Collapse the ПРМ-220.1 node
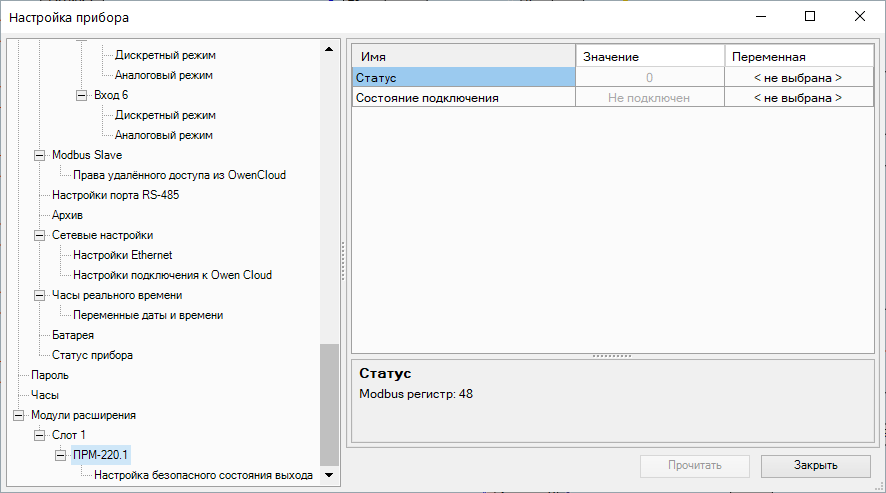 (x=61, y=455)
